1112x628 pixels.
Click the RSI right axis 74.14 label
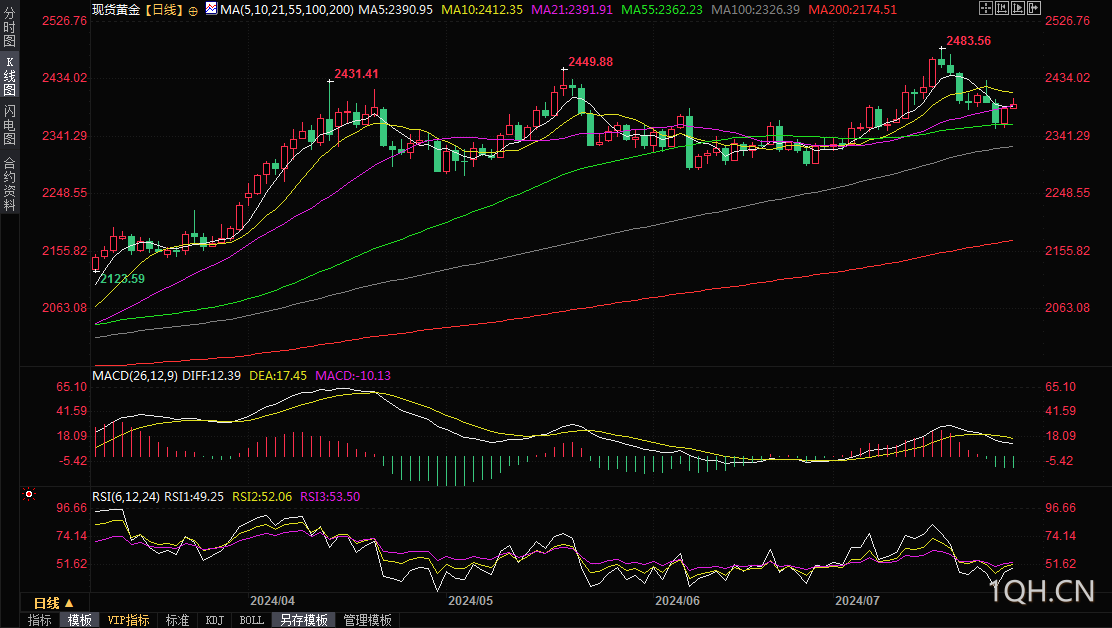point(1060,536)
